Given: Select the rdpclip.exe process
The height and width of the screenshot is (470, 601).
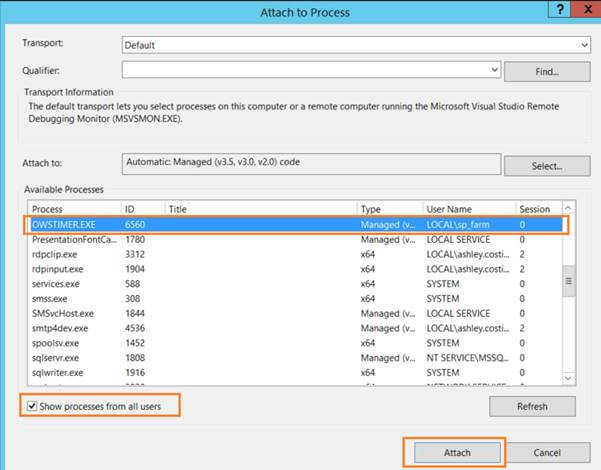Looking at the screenshot, I should [x=295, y=254].
